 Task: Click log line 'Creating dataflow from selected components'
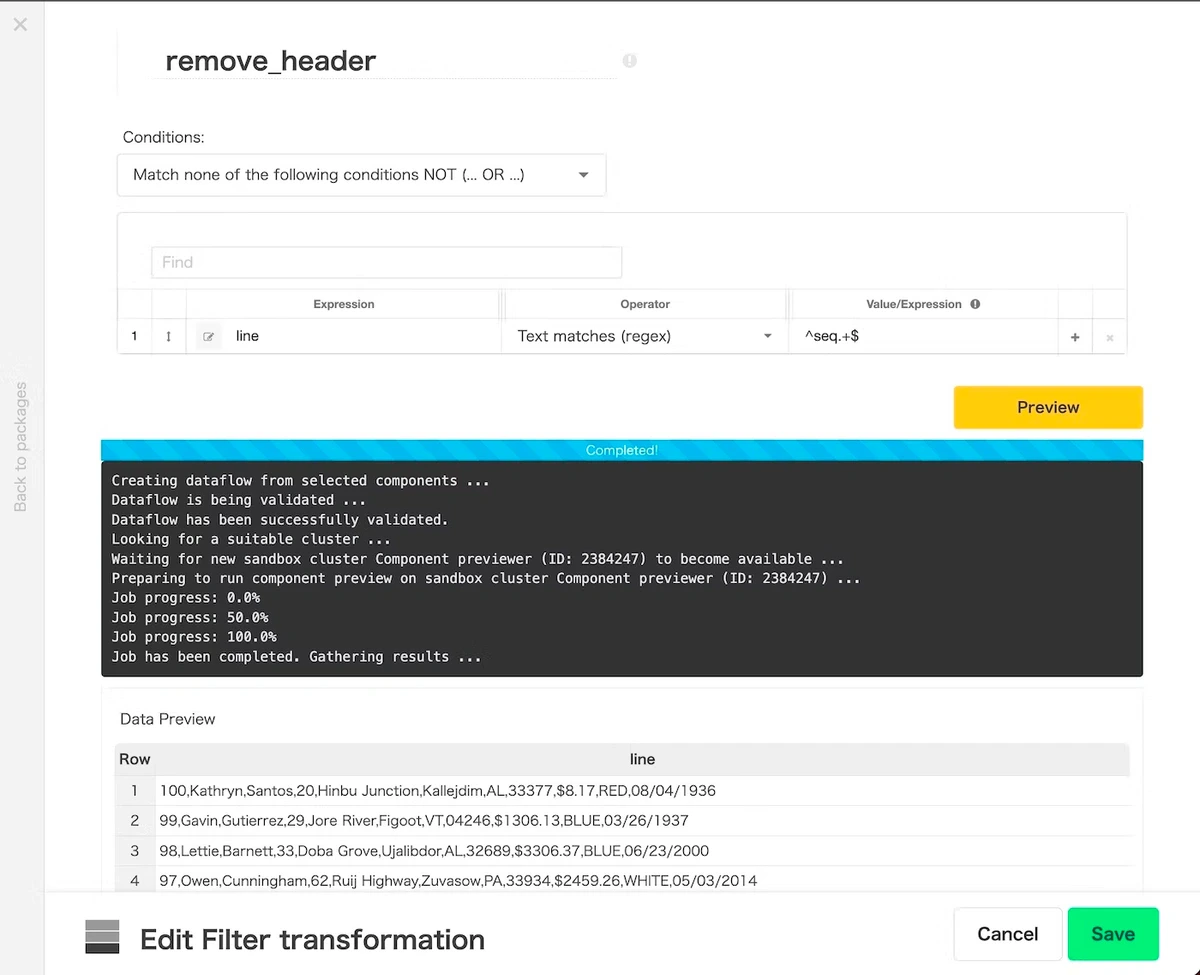(x=300, y=481)
